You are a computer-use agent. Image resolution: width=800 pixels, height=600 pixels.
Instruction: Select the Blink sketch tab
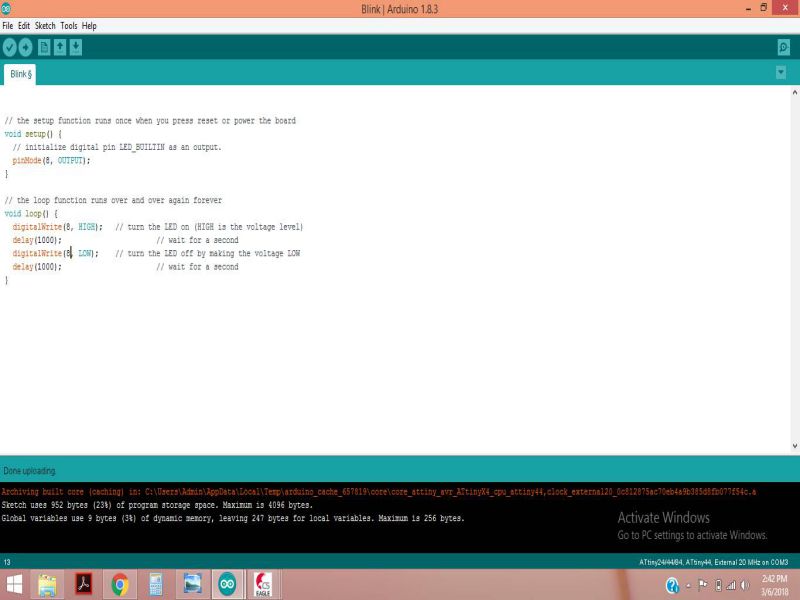tap(20, 74)
